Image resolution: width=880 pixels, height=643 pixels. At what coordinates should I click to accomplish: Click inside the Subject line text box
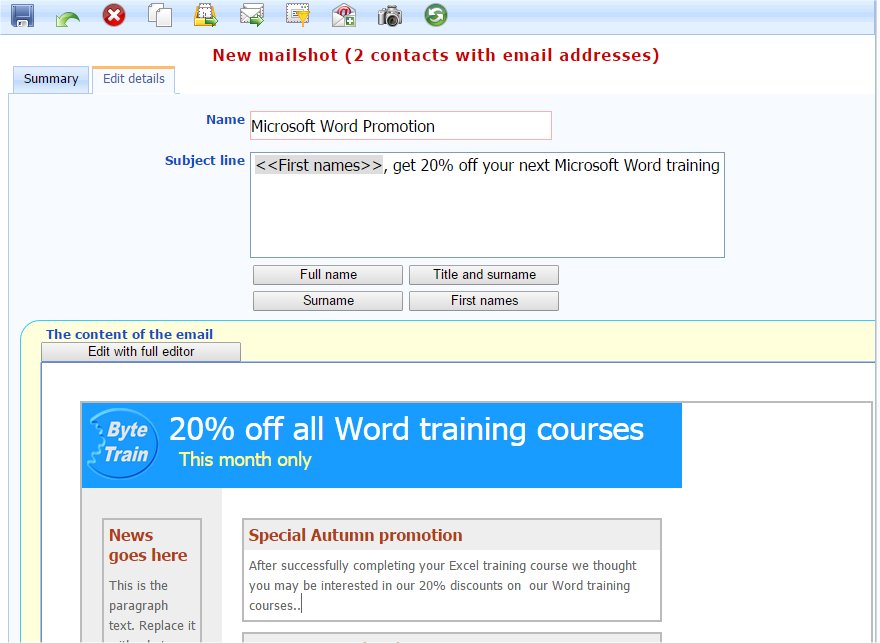pyautogui.click(x=487, y=205)
